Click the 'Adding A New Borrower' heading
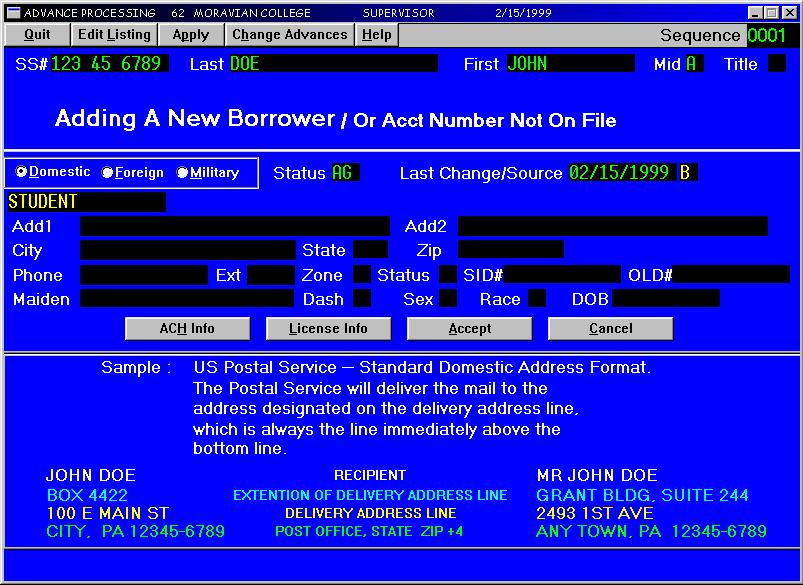Viewport: 803px width, 585px height. [195, 118]
